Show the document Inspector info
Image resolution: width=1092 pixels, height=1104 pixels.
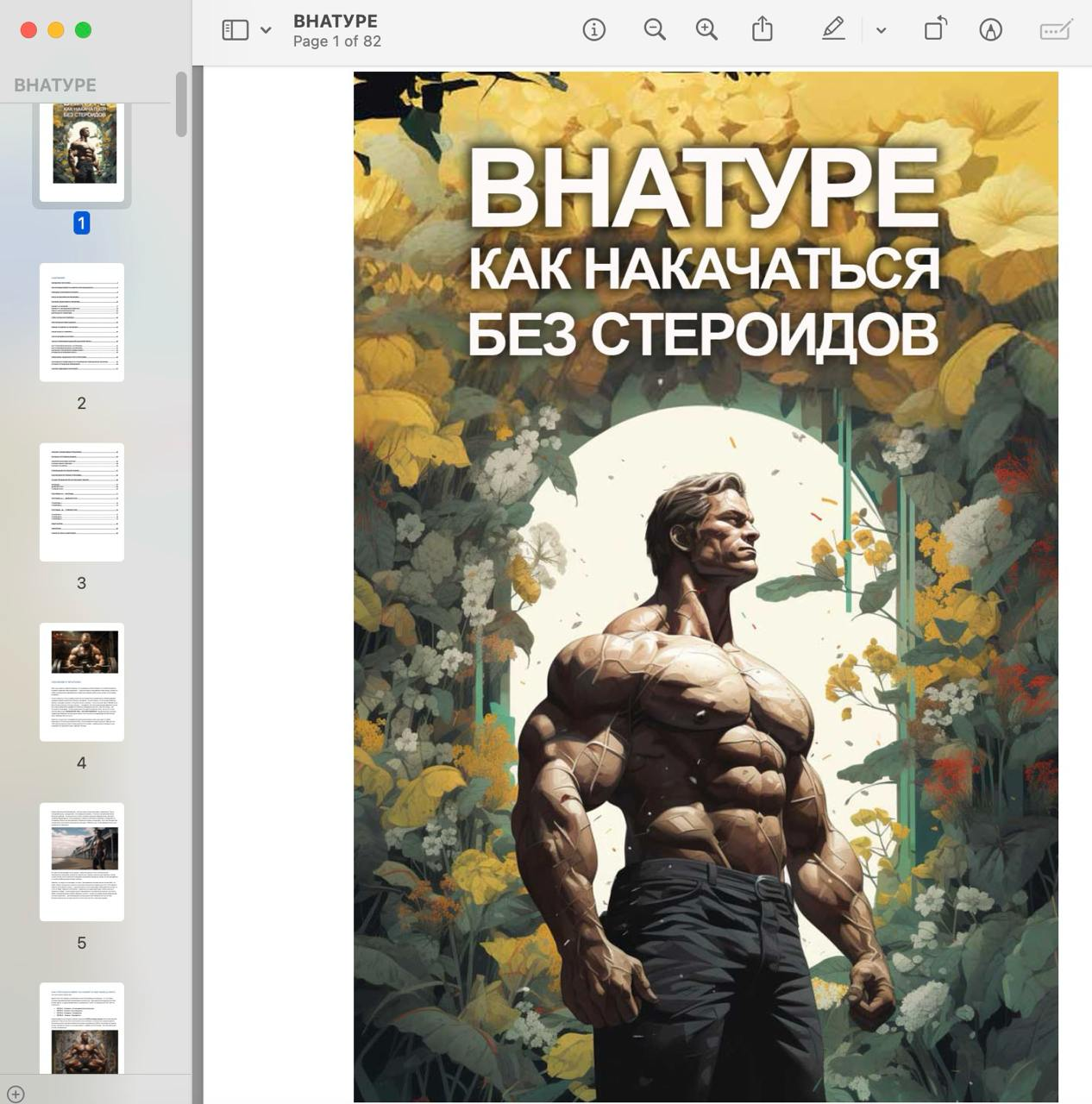click(x=593, y=30)
